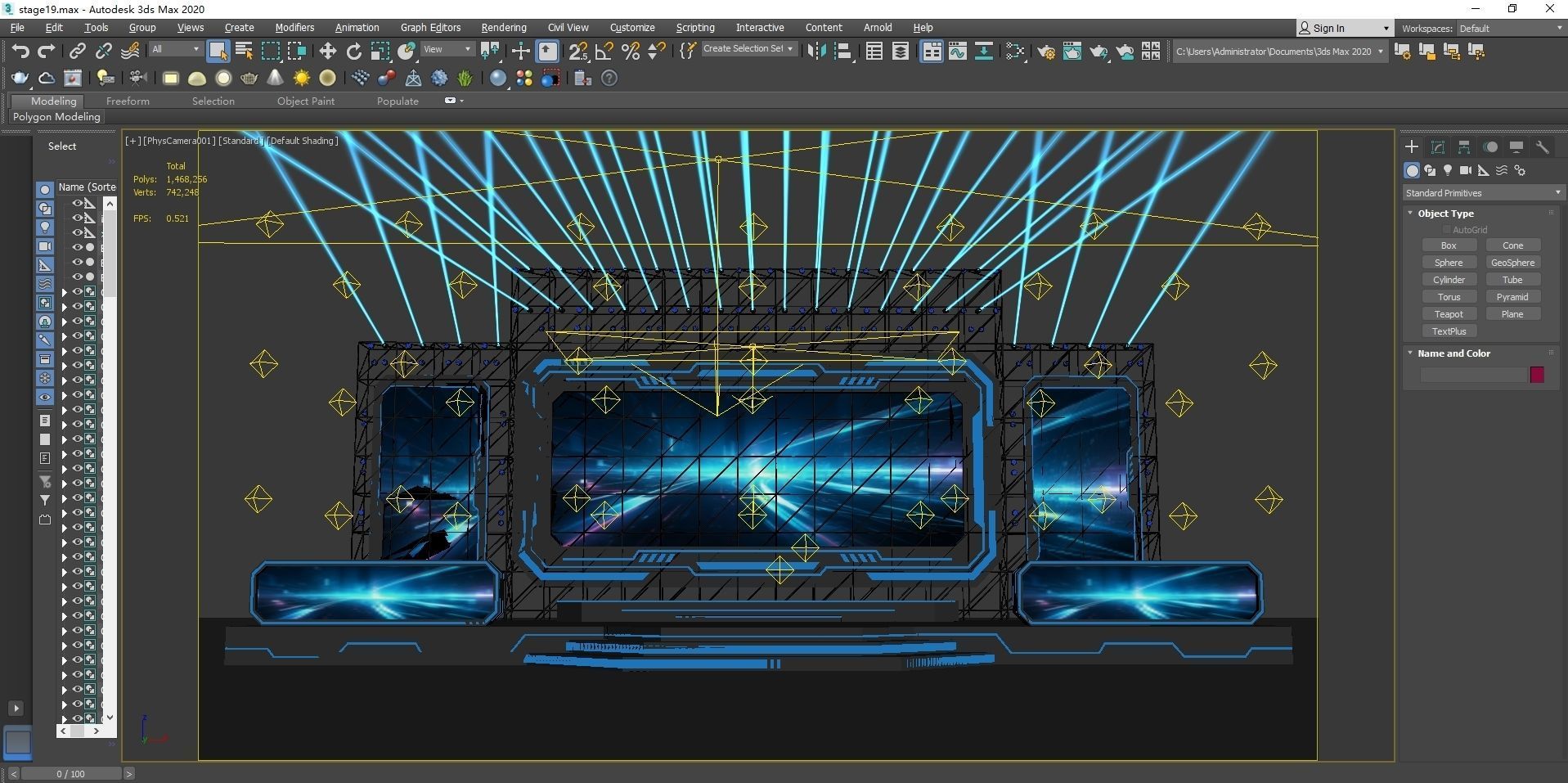Toggle Display Lights filter in explorer
Screen dimensions: 1568x783
[45, 227]
